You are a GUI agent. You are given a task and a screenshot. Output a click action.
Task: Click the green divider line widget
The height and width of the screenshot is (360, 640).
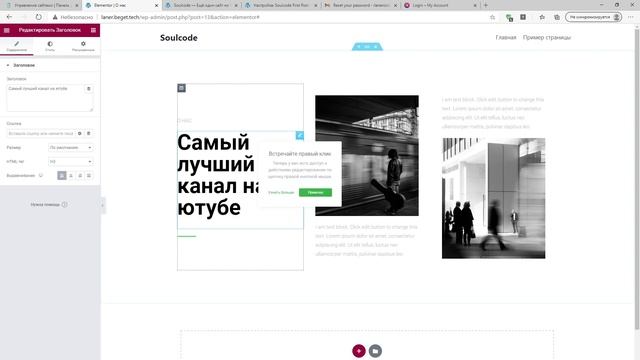[x=187, y=236]
